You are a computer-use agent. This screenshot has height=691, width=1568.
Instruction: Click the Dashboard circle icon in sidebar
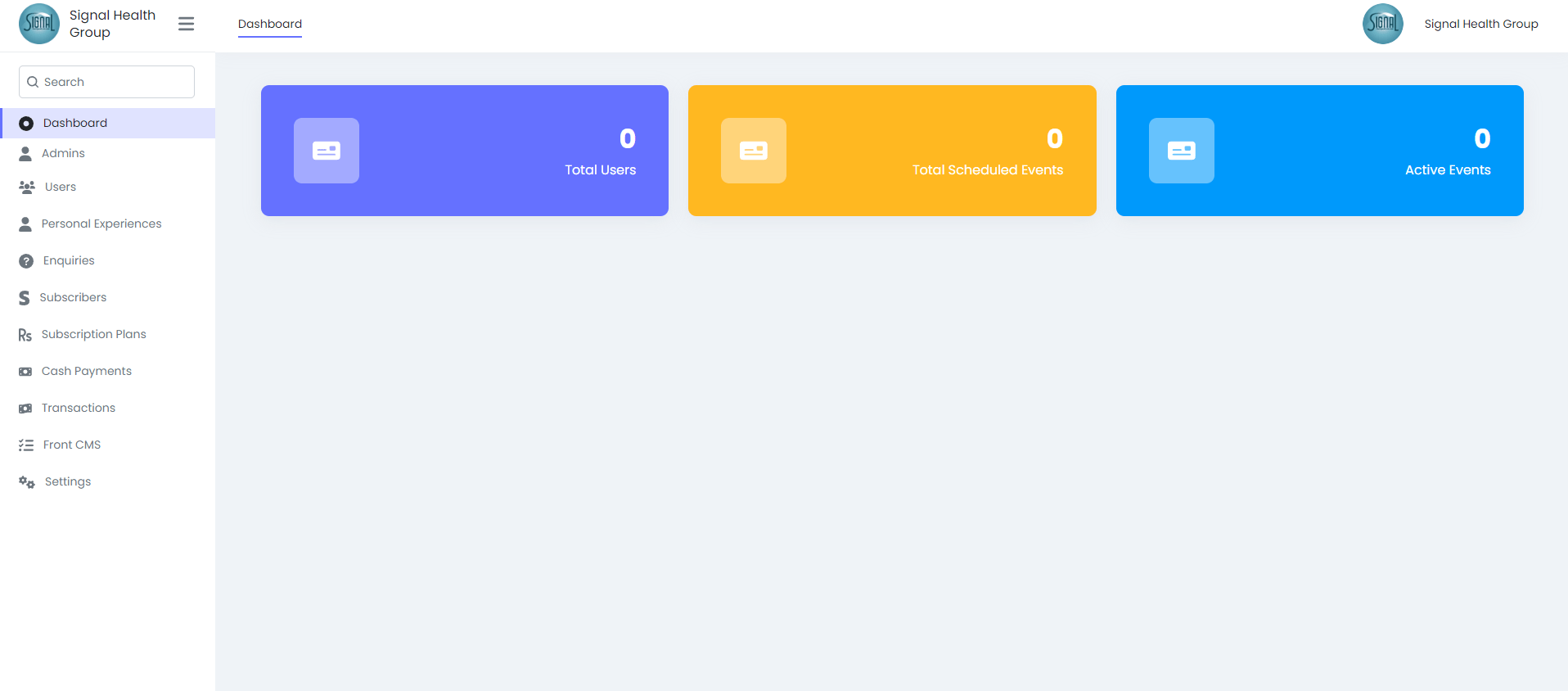[26, 124]
